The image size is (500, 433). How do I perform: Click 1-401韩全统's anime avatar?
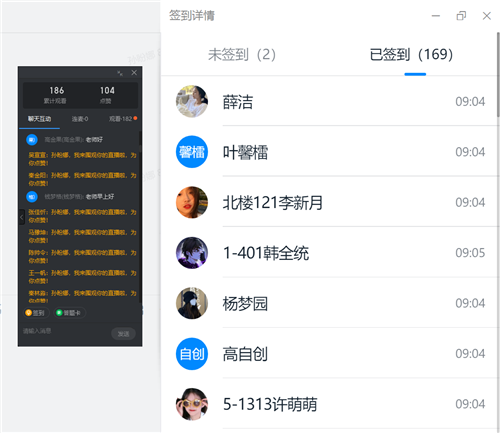click(192, 253)
